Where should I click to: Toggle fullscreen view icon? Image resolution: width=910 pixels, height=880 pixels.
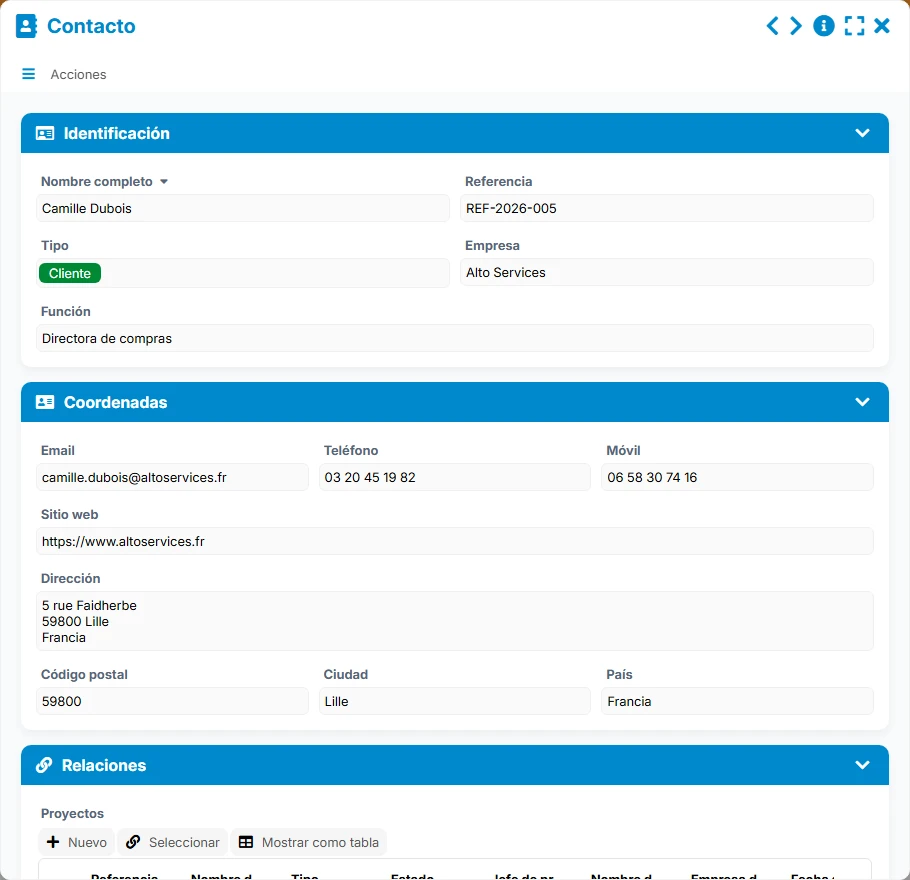(854, 26)
